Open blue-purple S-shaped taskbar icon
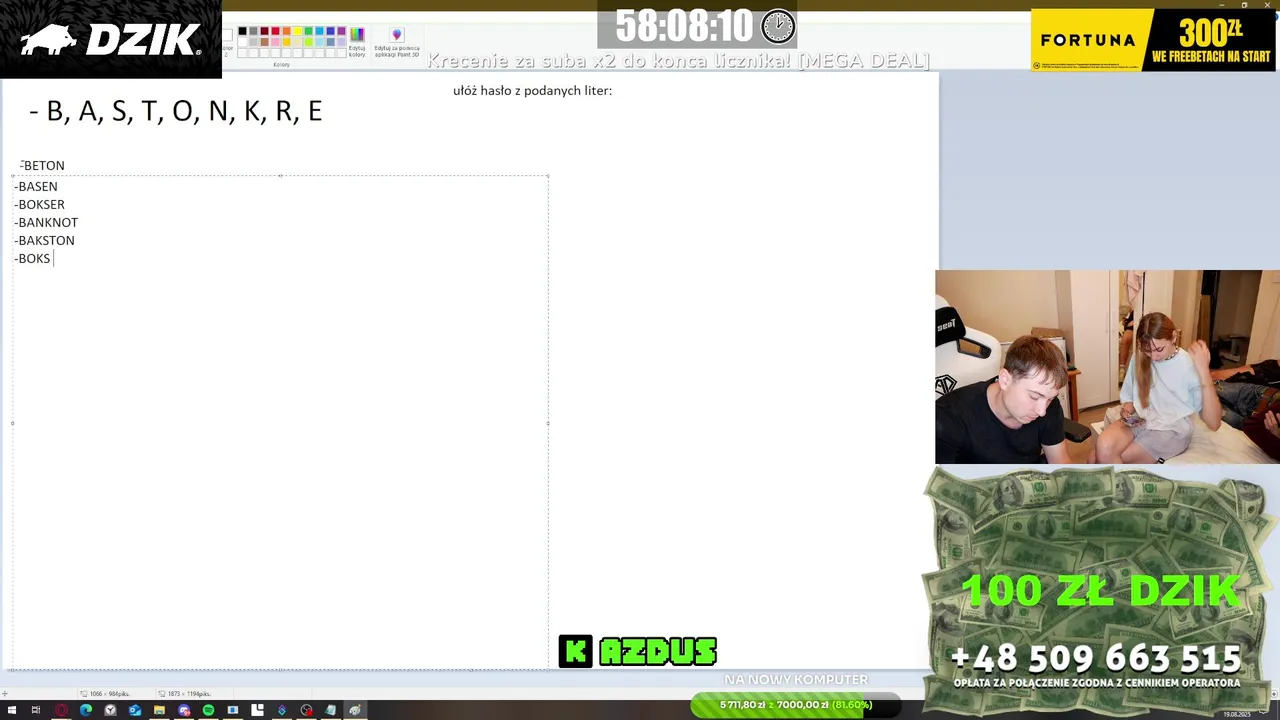The image size is (1280, 720). pos(282,710)
